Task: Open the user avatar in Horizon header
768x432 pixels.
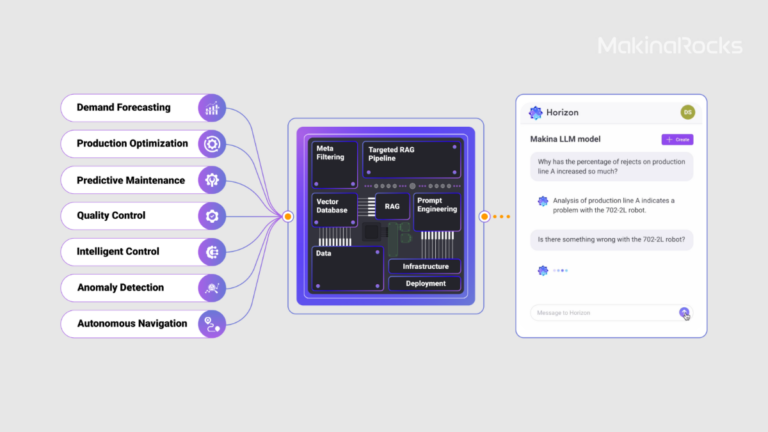Action: click(687, 112)
